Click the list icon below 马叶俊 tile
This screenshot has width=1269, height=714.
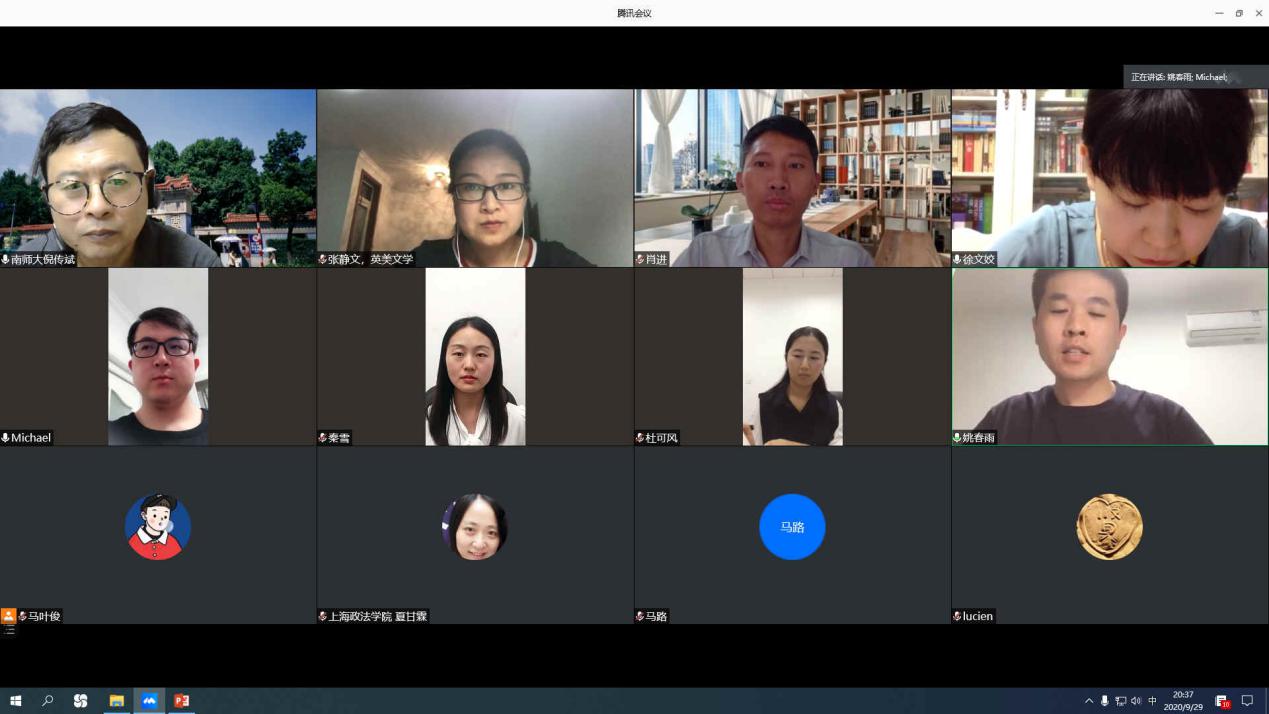[9, 631]
